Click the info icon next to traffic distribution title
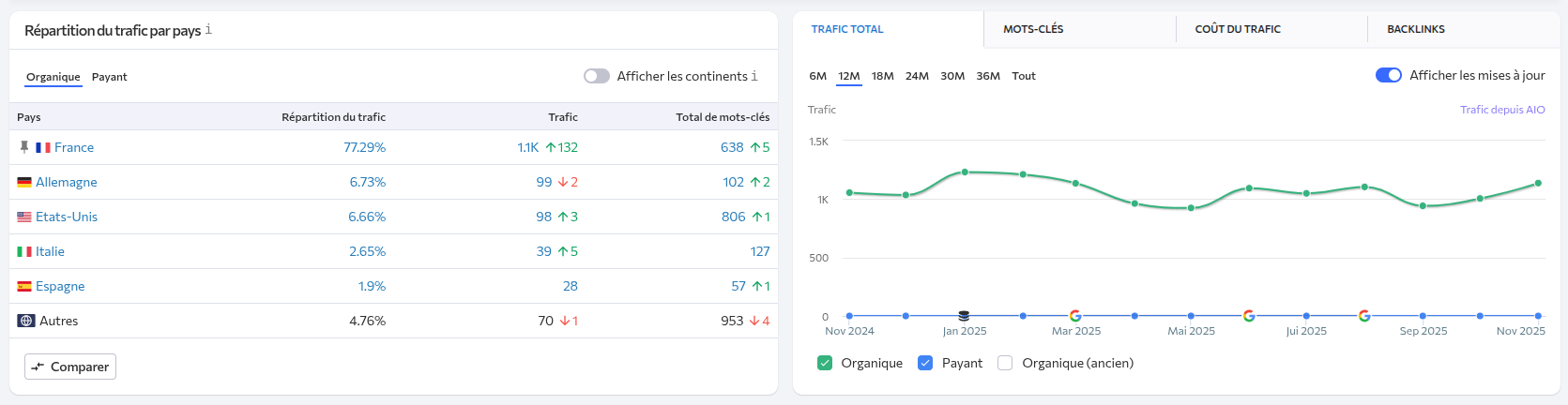The image size is (1568, 405). coord(208,30)
